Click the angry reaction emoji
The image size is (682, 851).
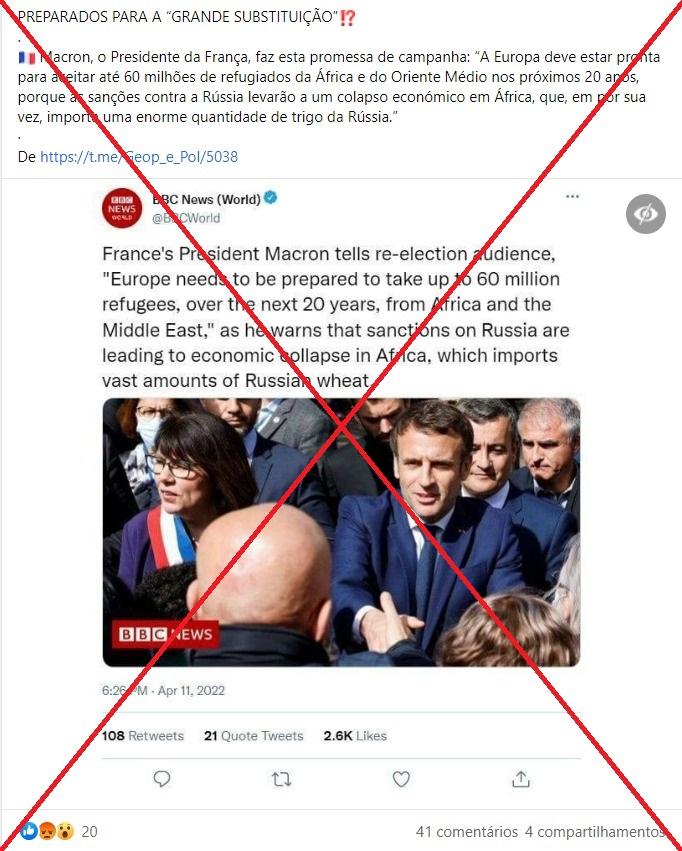point(47,831)
